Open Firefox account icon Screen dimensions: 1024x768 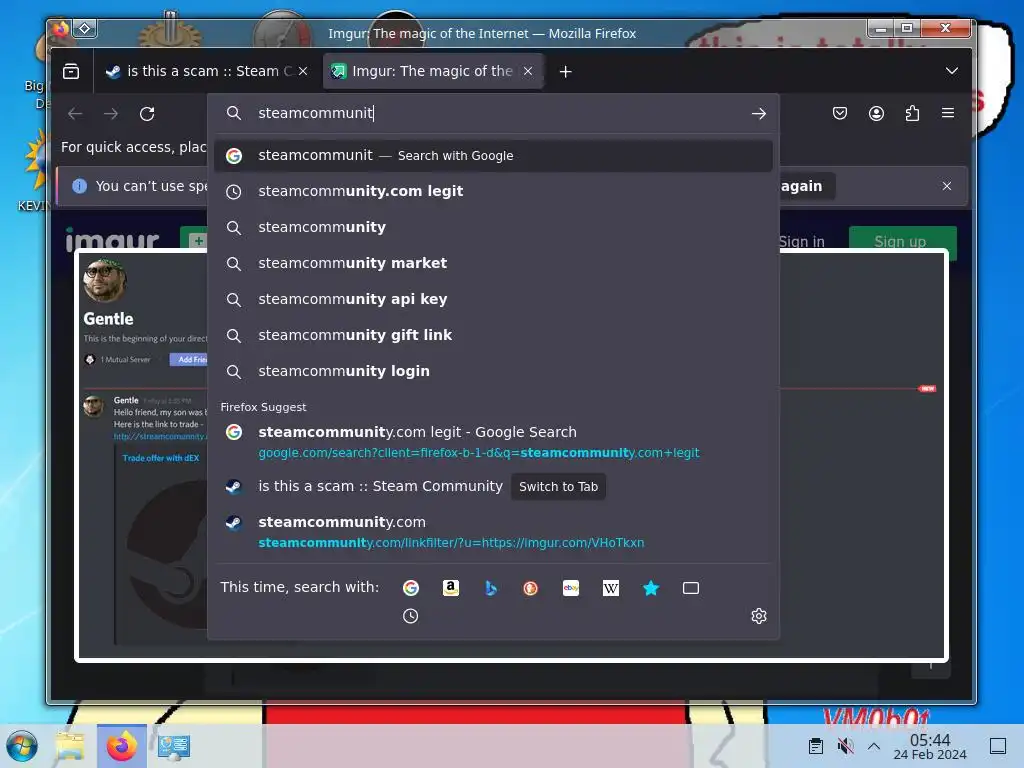click(x=876, y=114)
